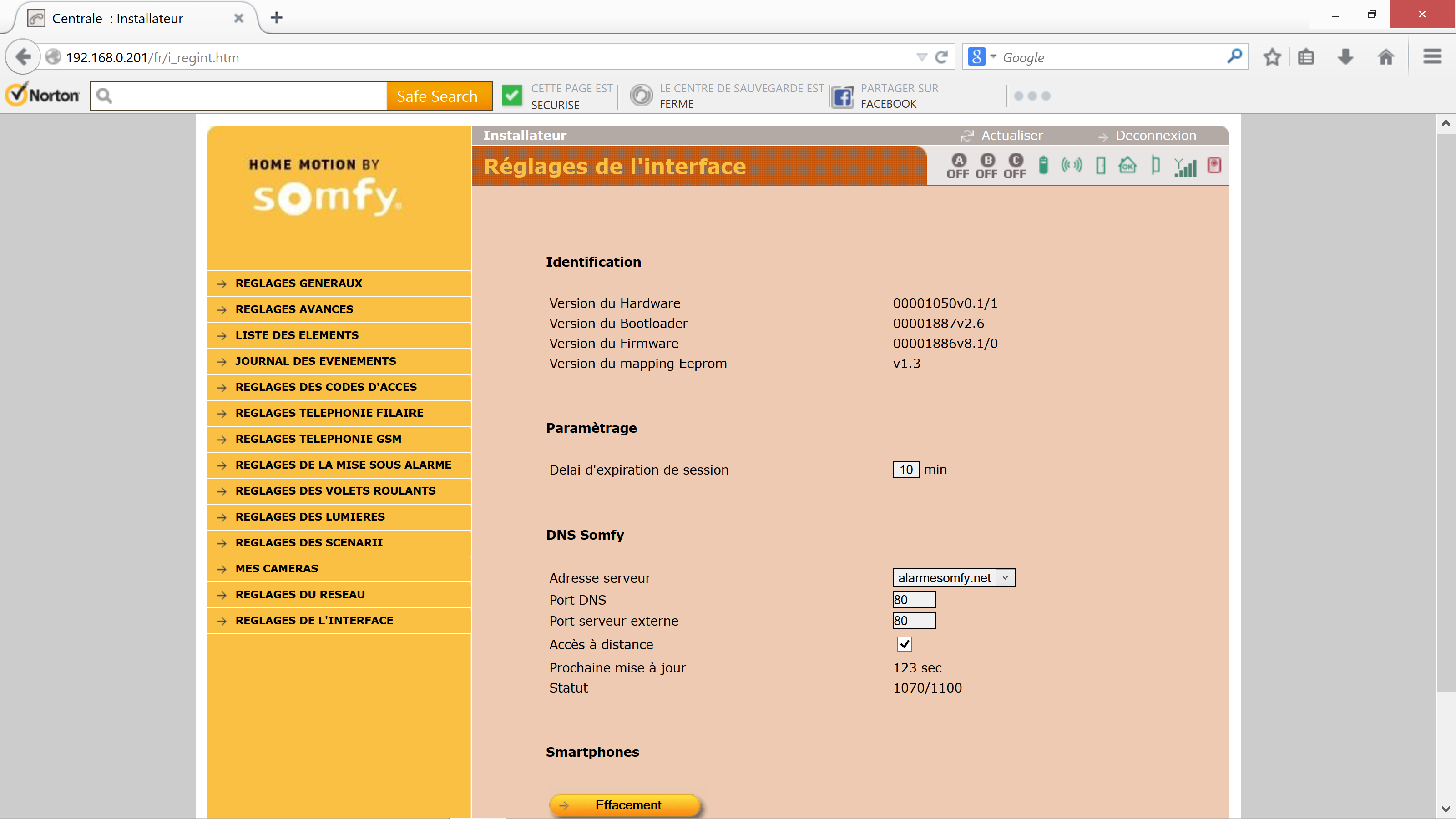Uncheck the Accès à distance checkbox

905,644
